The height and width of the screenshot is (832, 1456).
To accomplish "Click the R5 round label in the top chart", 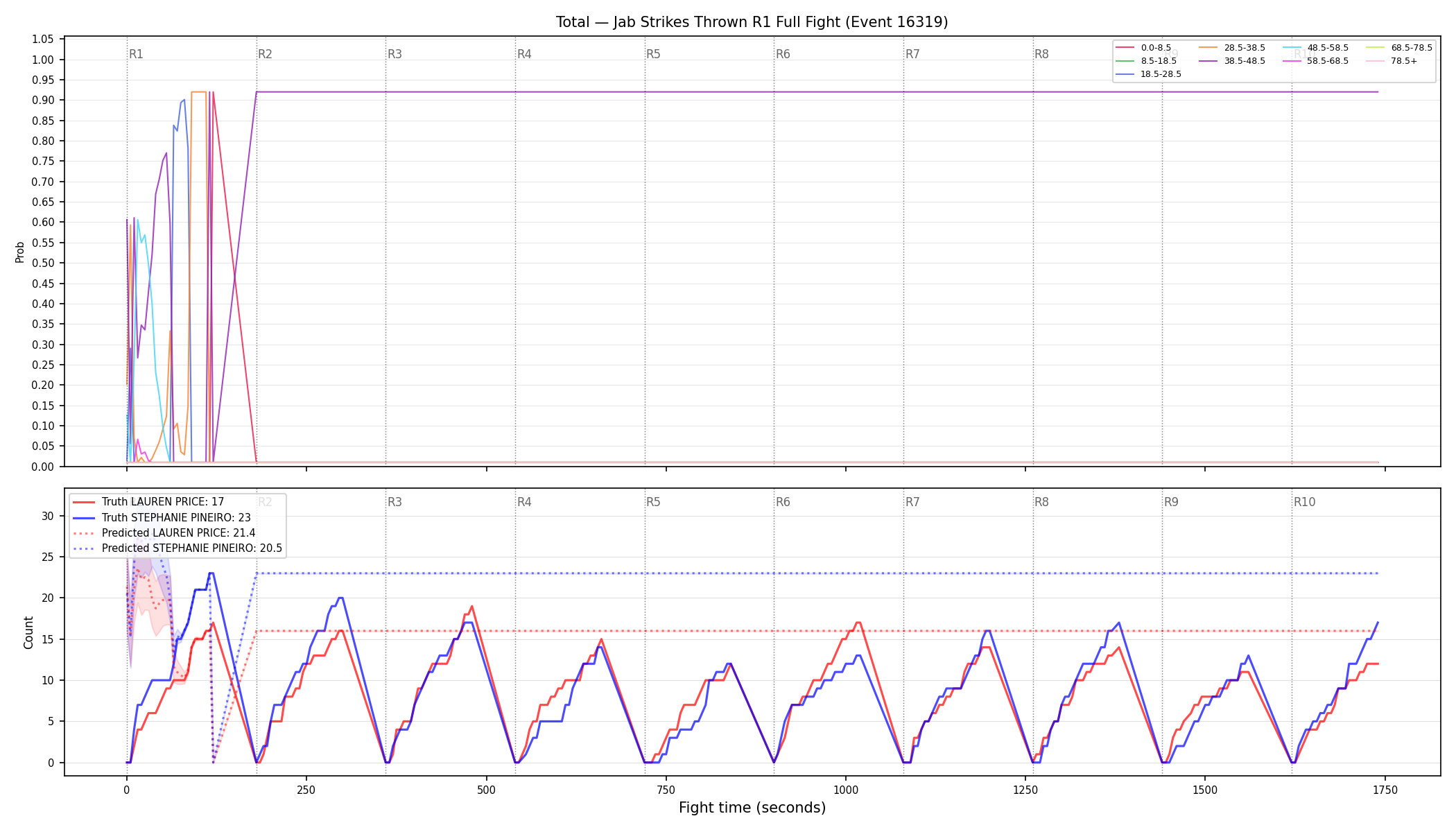I will pyautogui.click(x=654, y=54).
